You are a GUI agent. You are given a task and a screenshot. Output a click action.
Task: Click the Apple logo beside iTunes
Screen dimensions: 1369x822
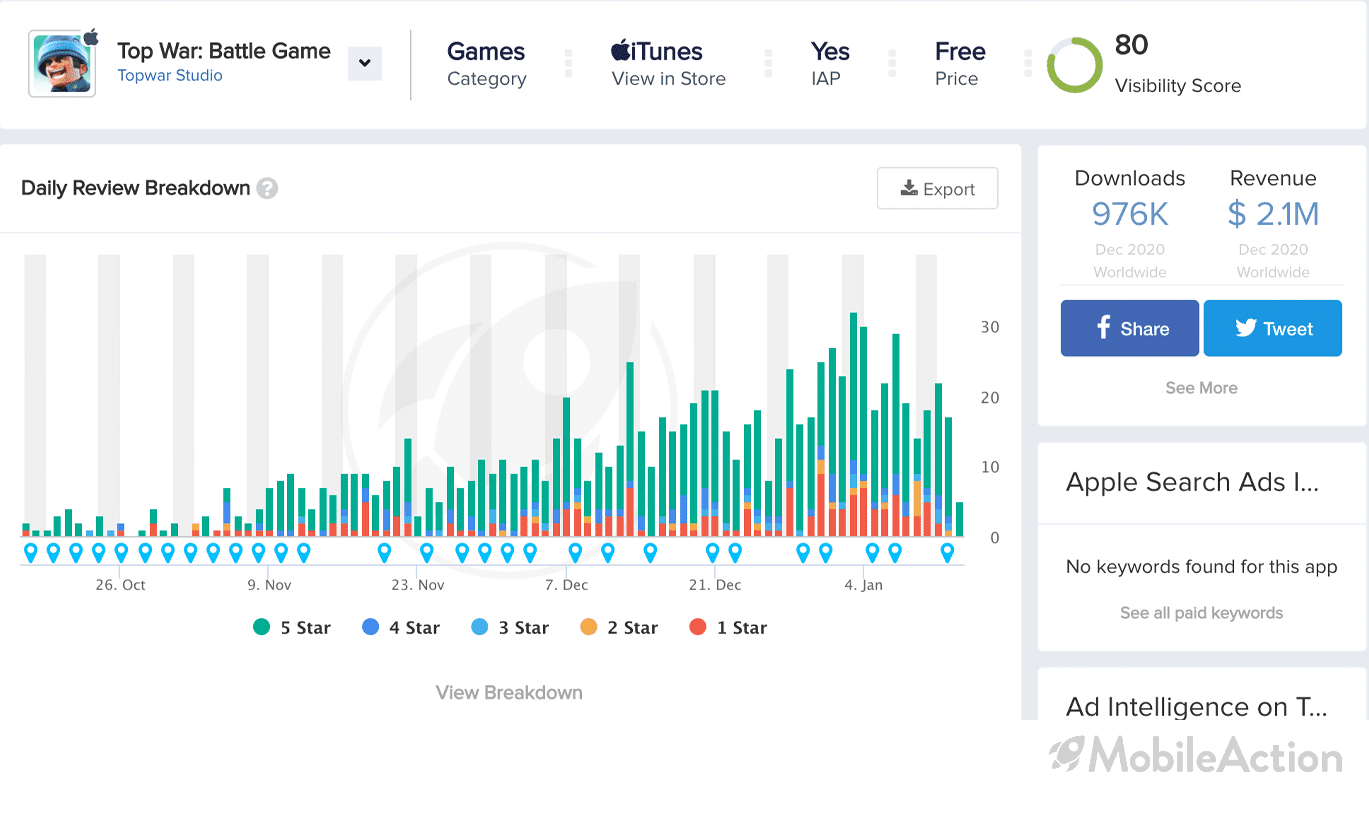pyautogui.click(x=620, y=50)
